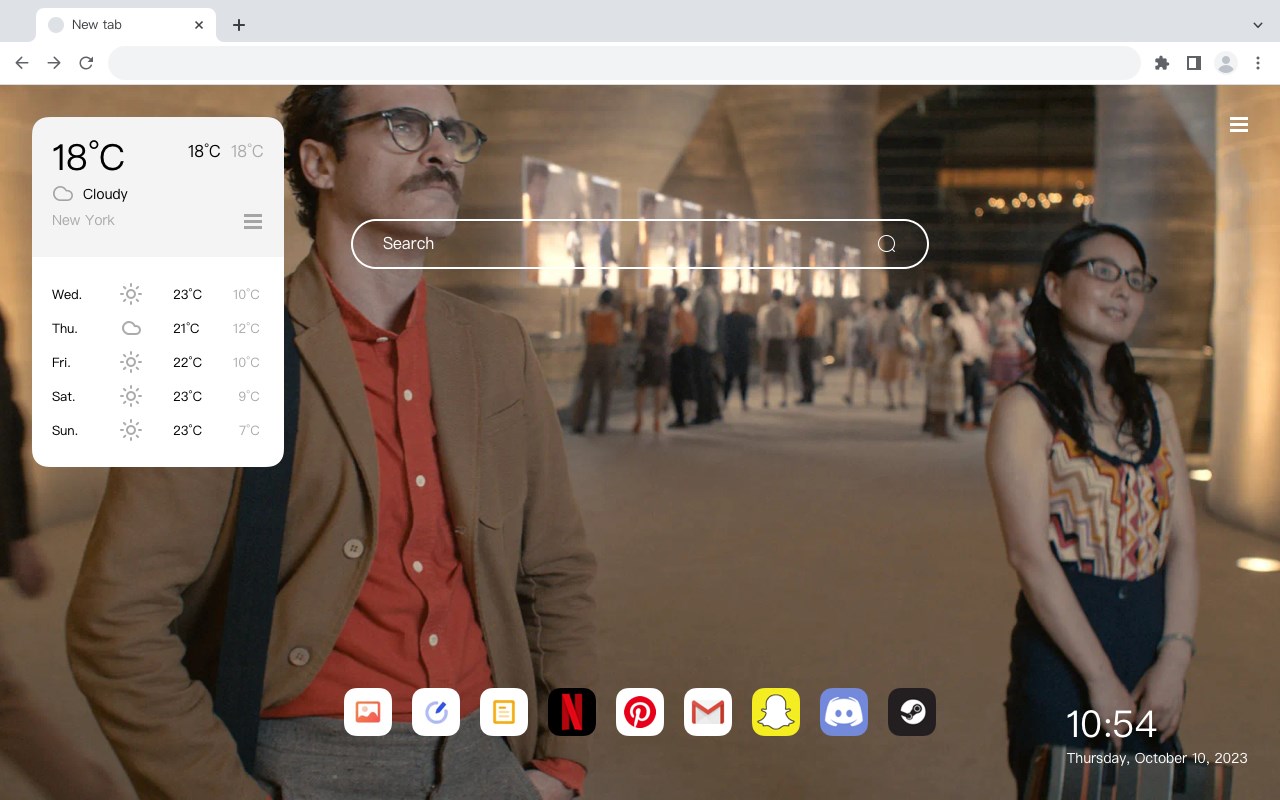Click Thursday's low temperature 12°C

[247, 328]
